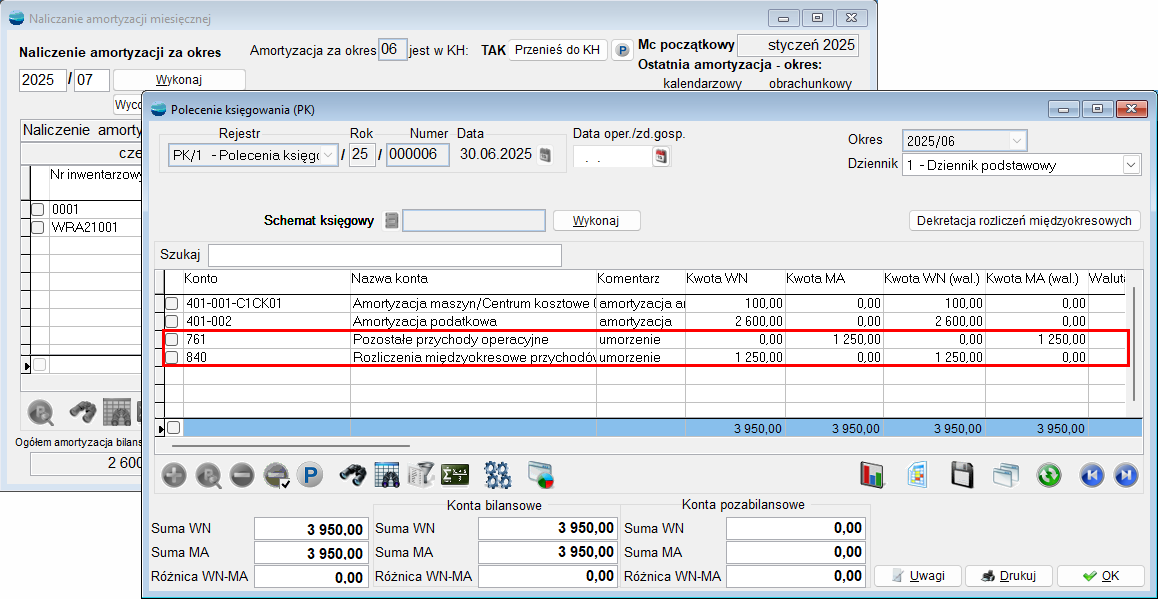Click the green refresh icon
Viewport: 1158px width, 599px height.
coord(1048,474)
